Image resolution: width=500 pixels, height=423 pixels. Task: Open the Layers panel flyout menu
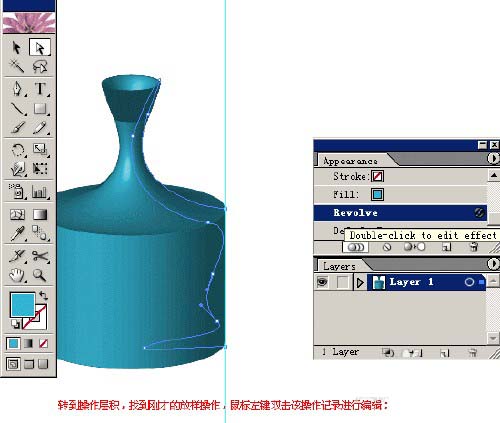pos(493,264)
